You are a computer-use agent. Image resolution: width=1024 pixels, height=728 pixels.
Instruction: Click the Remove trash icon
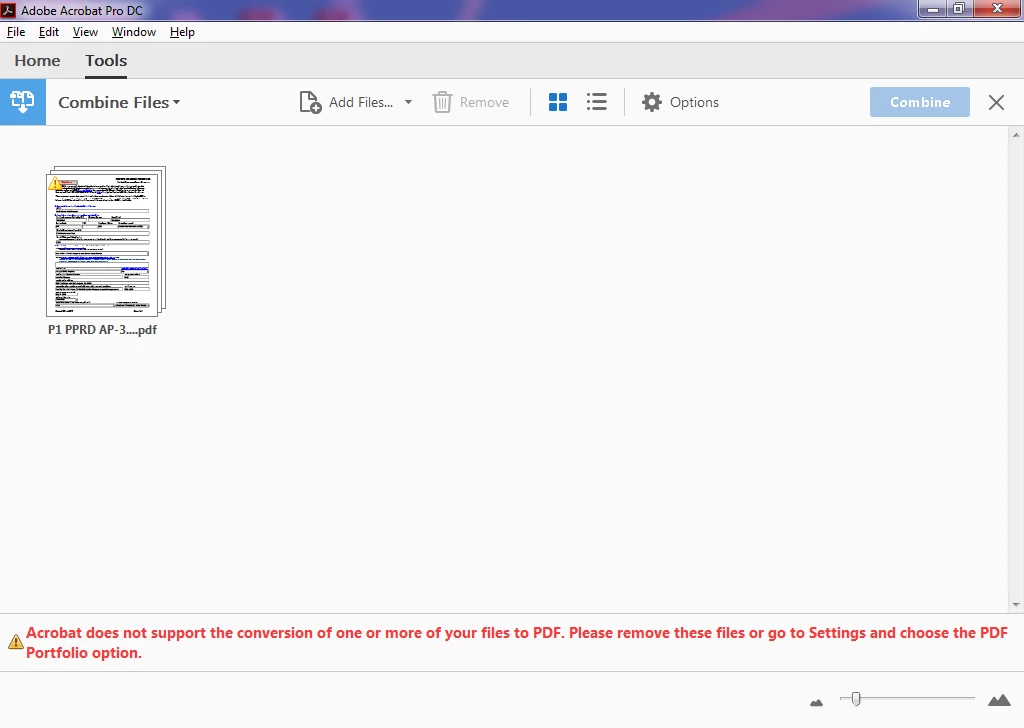442,103
